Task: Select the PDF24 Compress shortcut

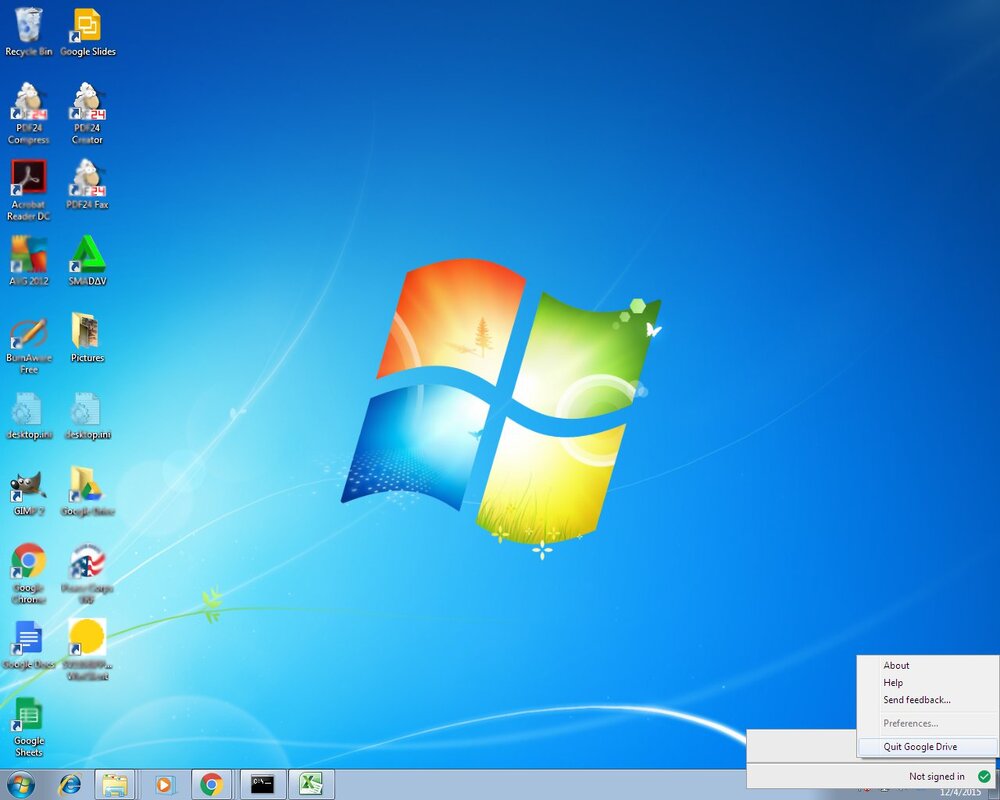Action: tap(29, 114)
